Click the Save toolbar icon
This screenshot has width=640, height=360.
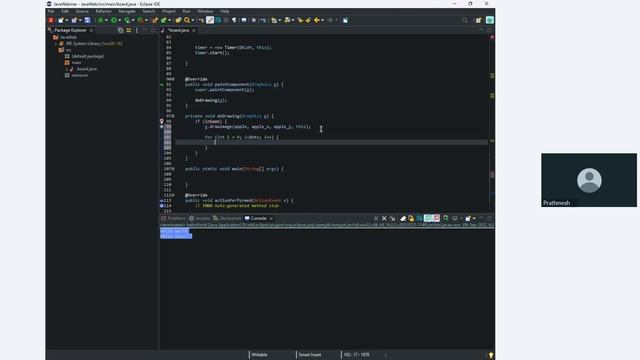pos(87,20)
